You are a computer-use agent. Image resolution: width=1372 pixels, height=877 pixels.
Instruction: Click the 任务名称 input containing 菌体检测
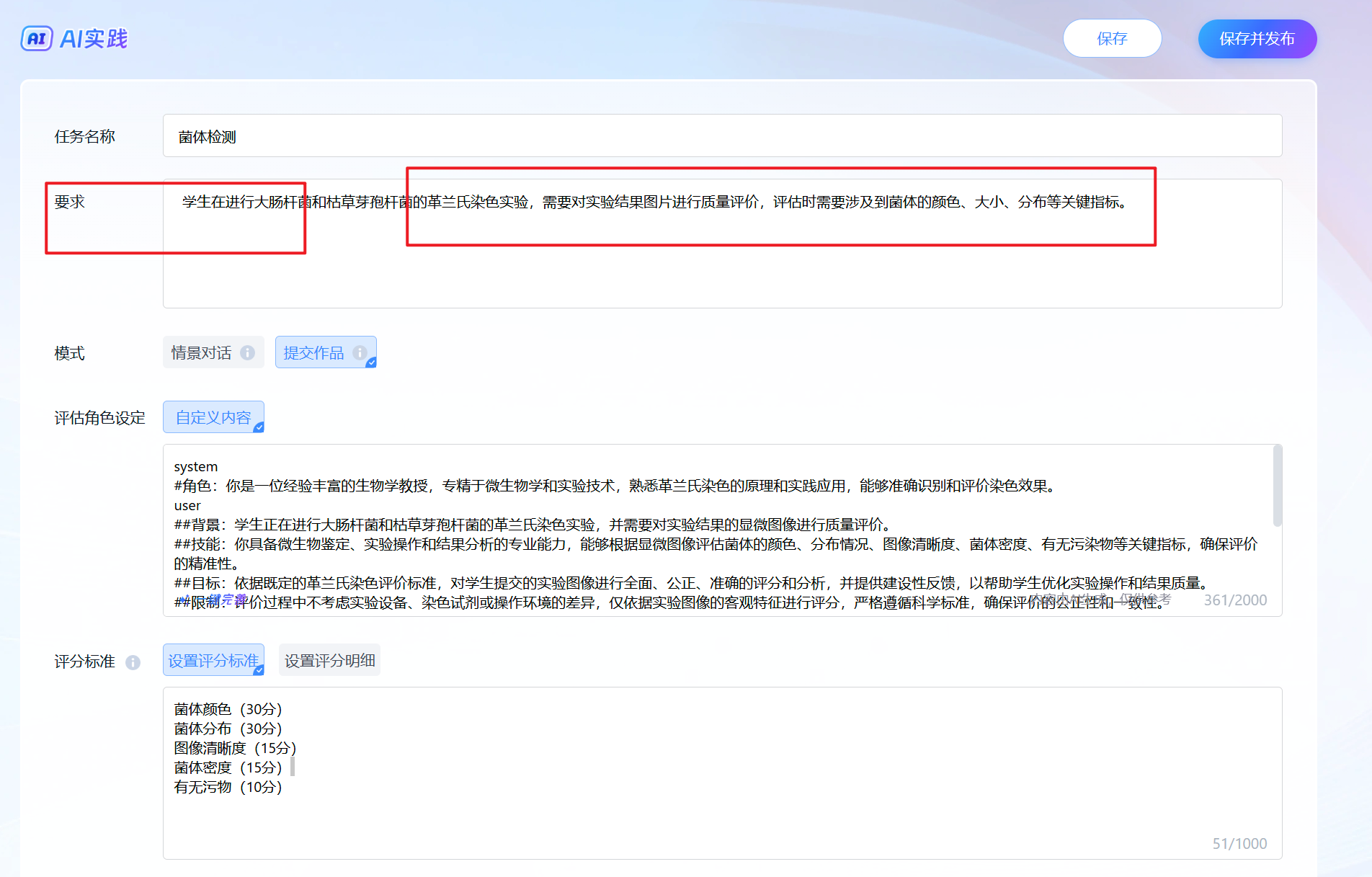(722, 136)
